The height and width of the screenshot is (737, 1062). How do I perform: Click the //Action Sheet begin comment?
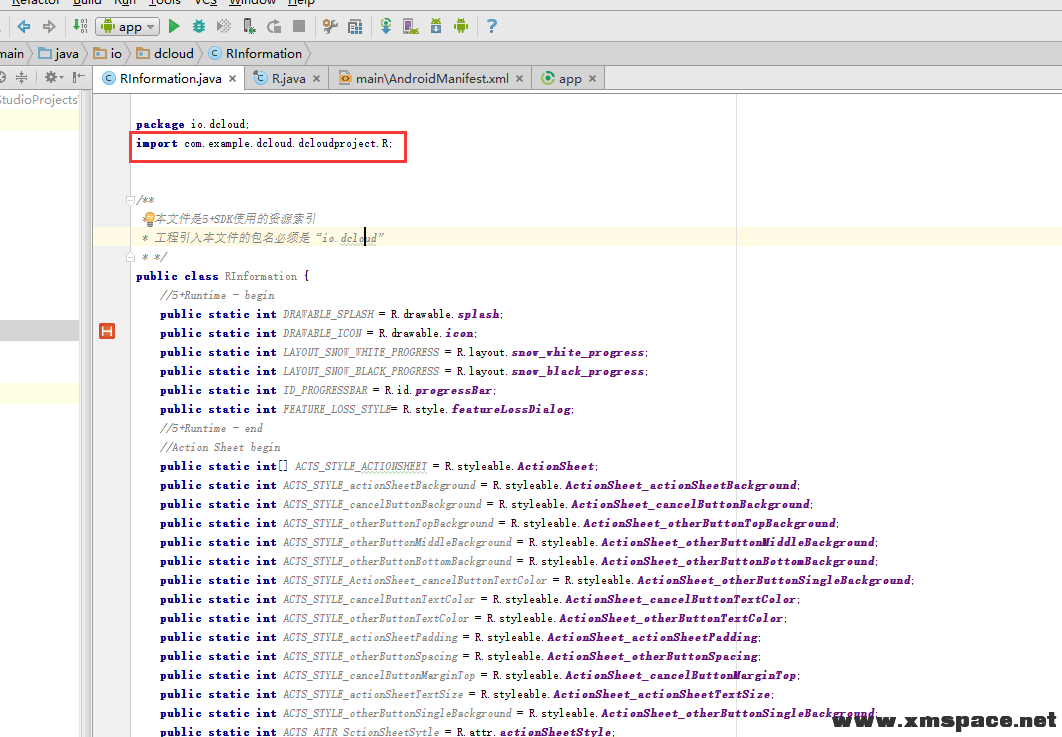(220, 447)
